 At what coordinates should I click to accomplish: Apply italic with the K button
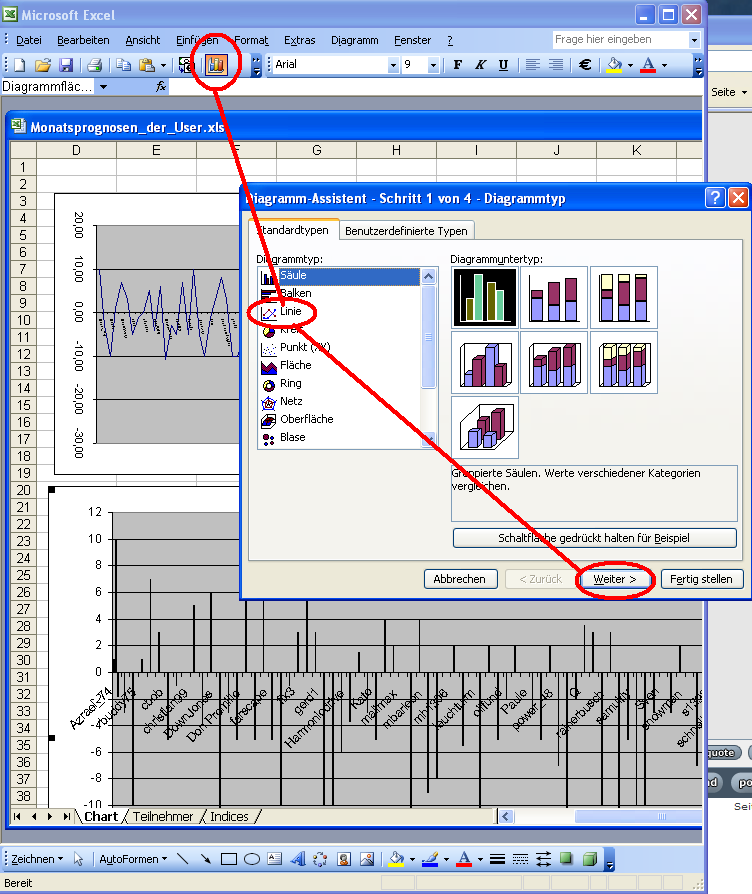click(x=480, y=64)
